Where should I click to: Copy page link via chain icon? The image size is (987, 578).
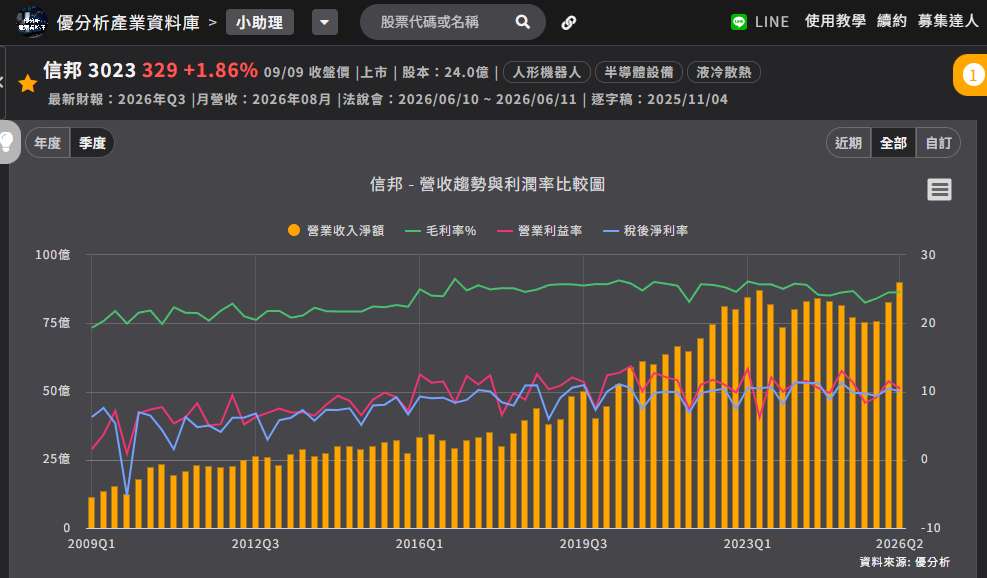tap(568, 23)
